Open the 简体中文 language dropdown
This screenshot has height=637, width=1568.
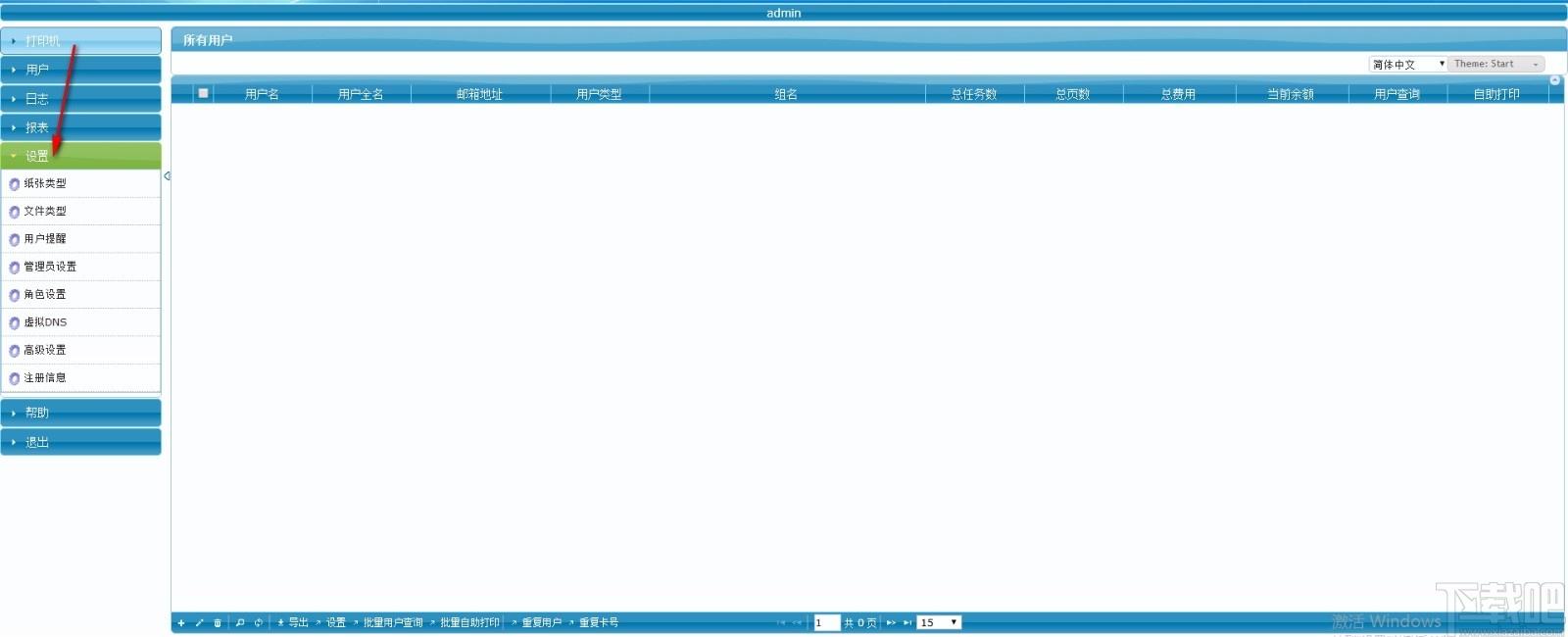point(1408,64)
